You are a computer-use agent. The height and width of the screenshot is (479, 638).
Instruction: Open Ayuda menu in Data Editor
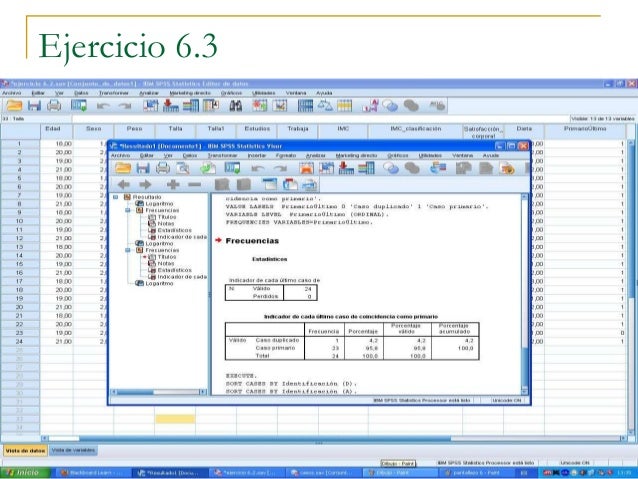324,93
